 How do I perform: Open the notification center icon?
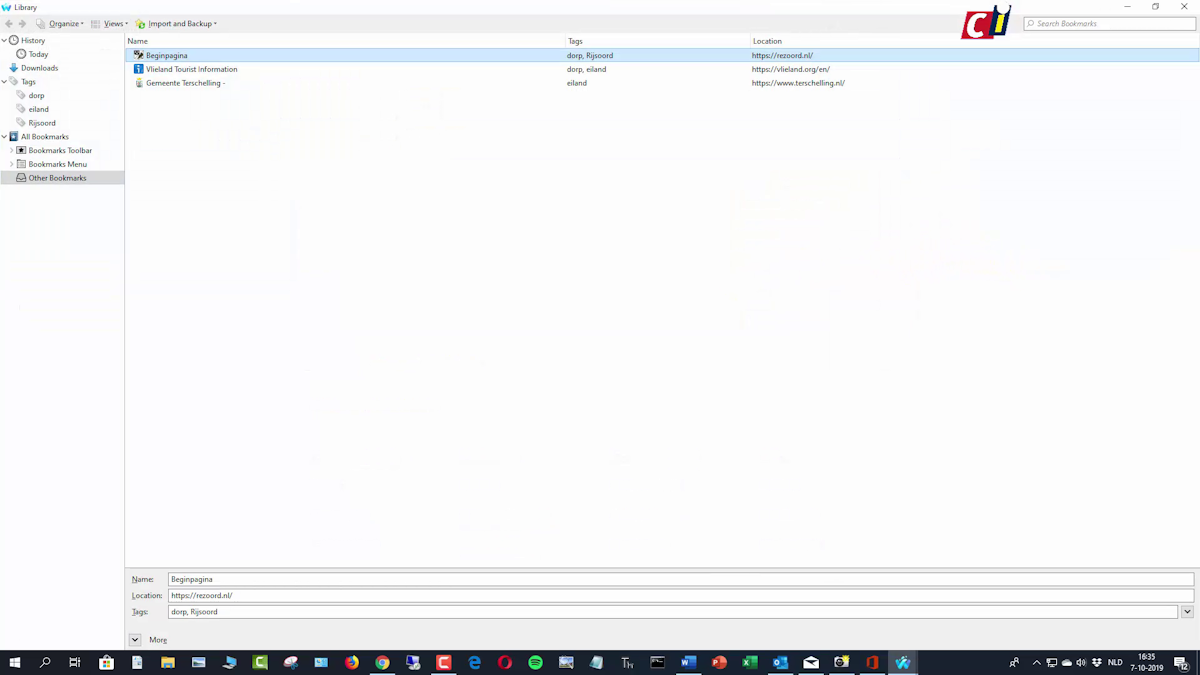click(x=1181, y=662)
